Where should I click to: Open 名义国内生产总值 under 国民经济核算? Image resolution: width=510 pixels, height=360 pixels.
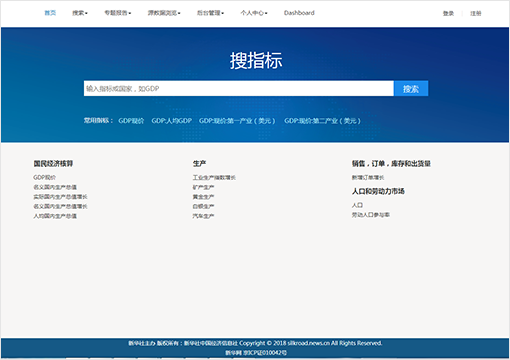pyautogui.click(x=55, y=187)
